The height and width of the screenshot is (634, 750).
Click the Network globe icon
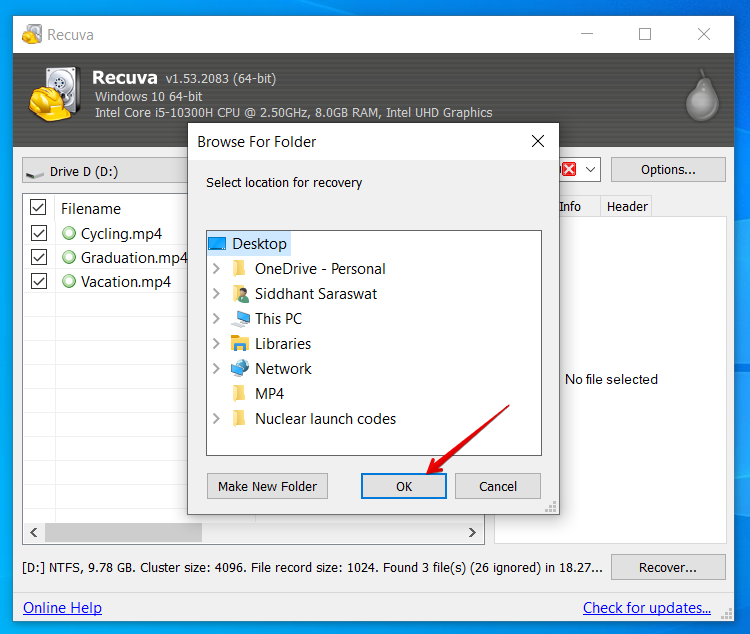coord(240,368)
